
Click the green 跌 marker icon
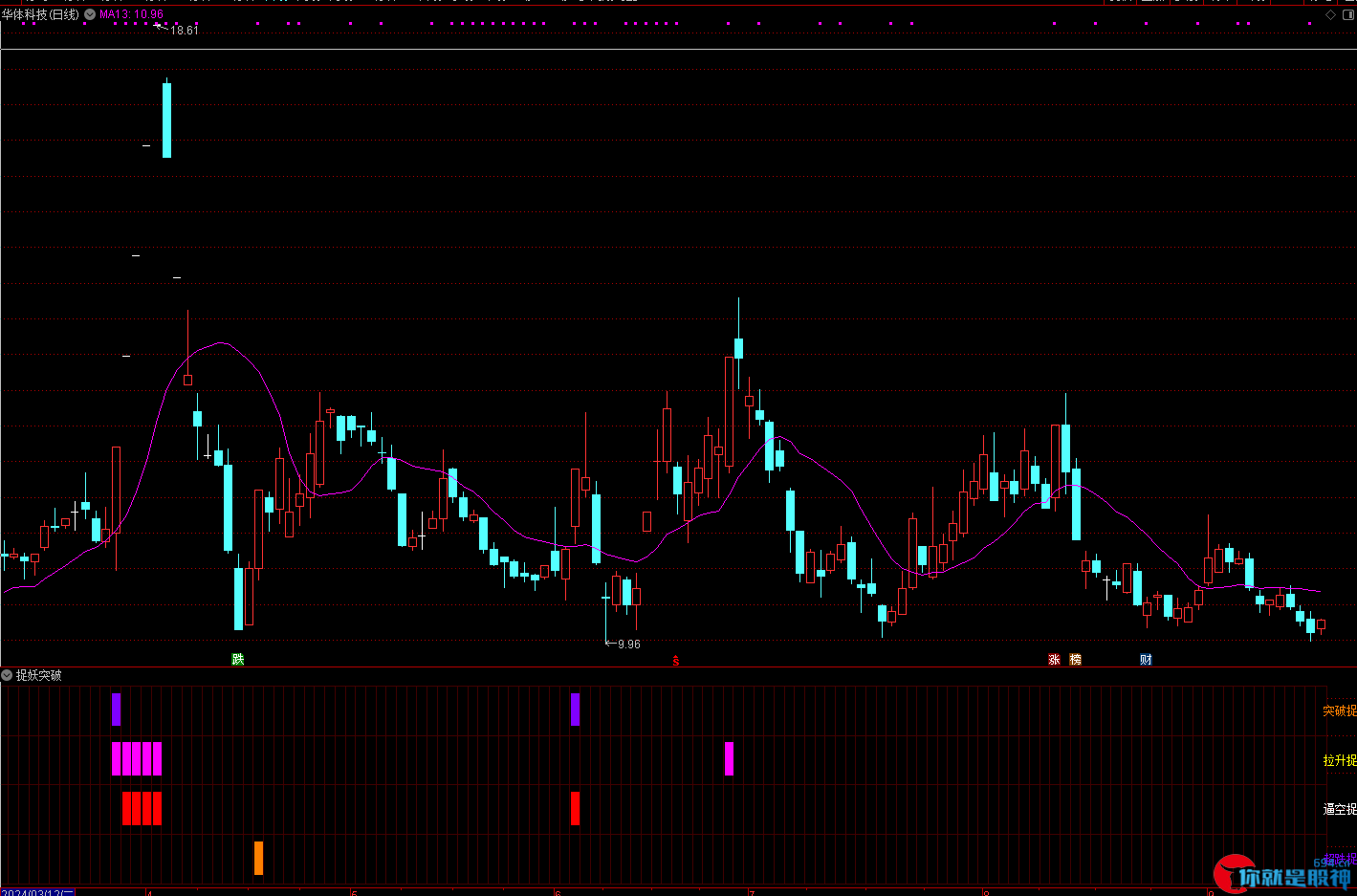(x=238, y=660)
